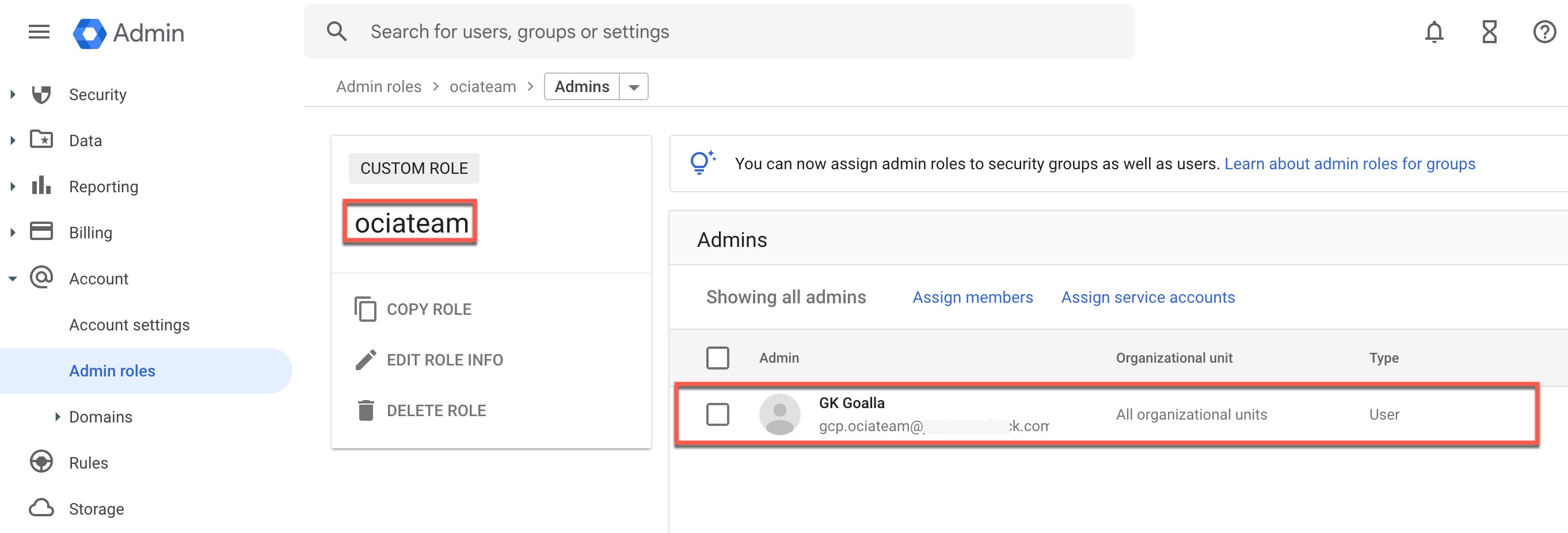This screenshot has height=533, width=1568.
Task: Collapse the Account section
Action: (13, 279)
